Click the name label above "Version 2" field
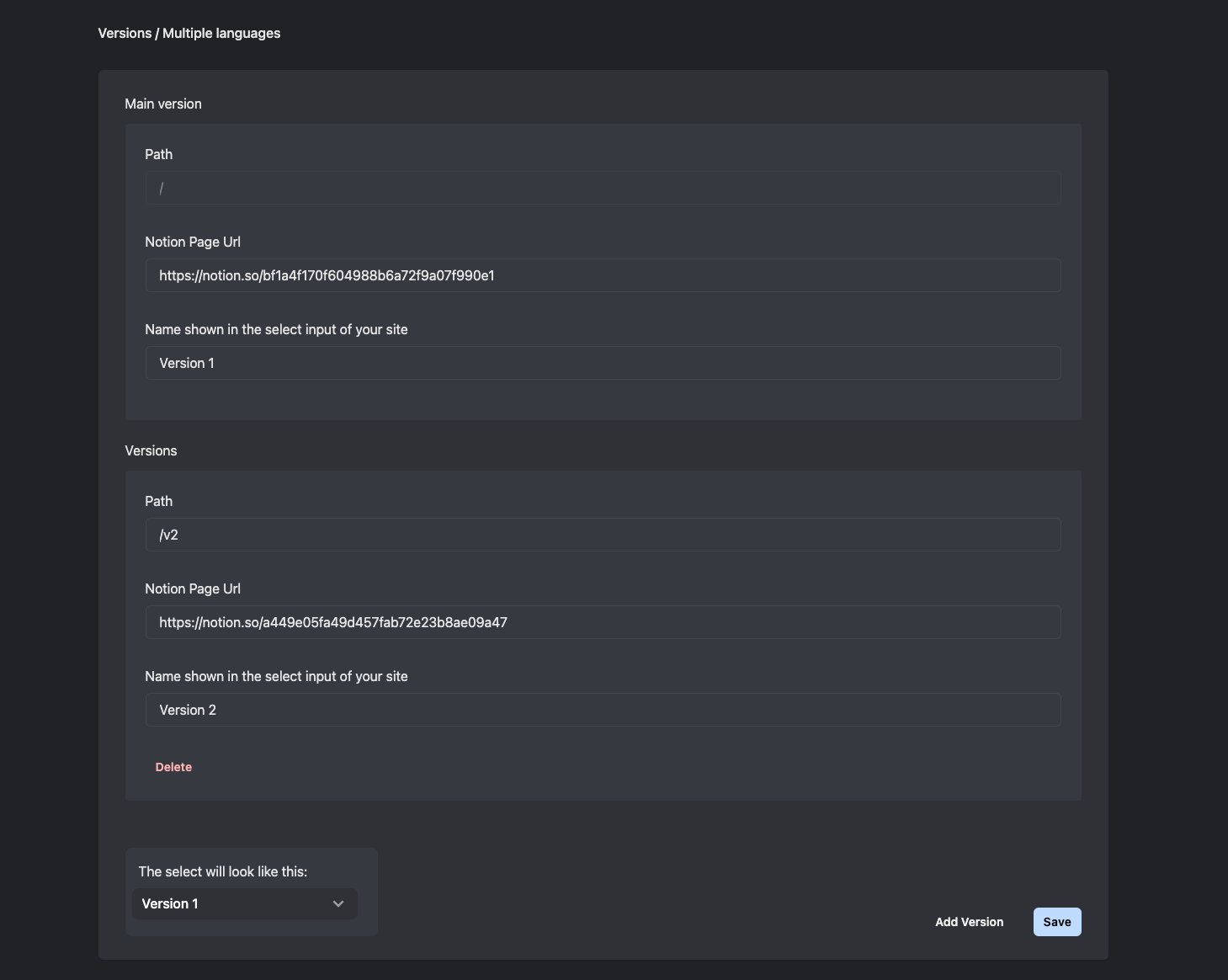 pos(276,677)
